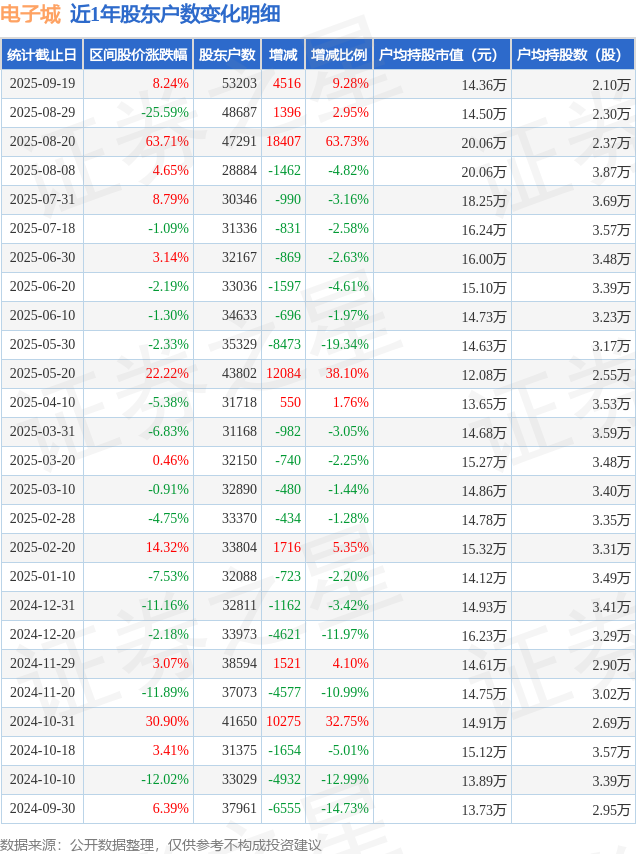The width and height of the screenshot is (636, 854).
Task: Click the 户均持股数（股） column header
Action: 572,55
